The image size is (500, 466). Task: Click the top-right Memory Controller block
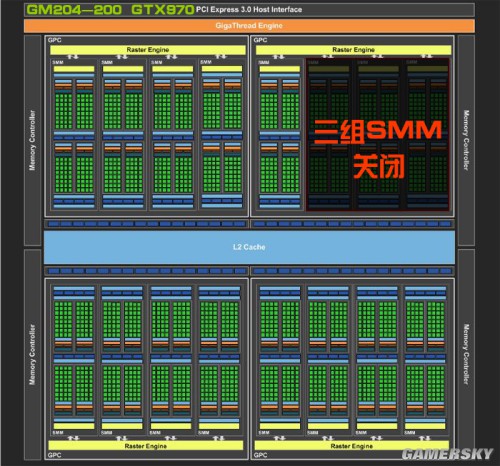[466, 140]
